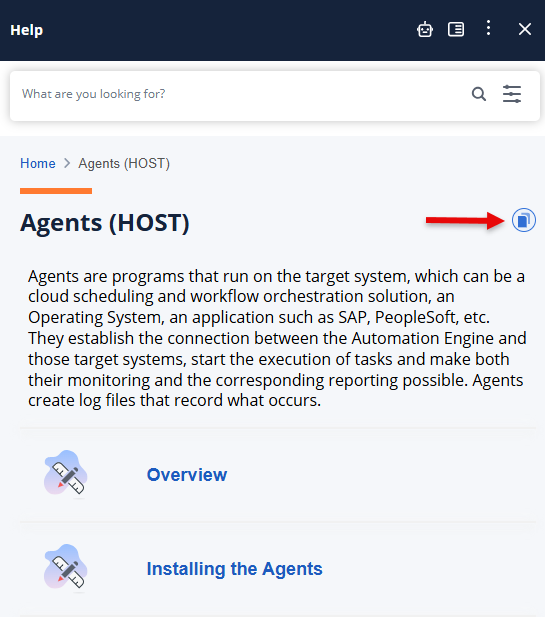The image size is (545, 617).
Task: Click the Help panel title
Action: (27, 30)
